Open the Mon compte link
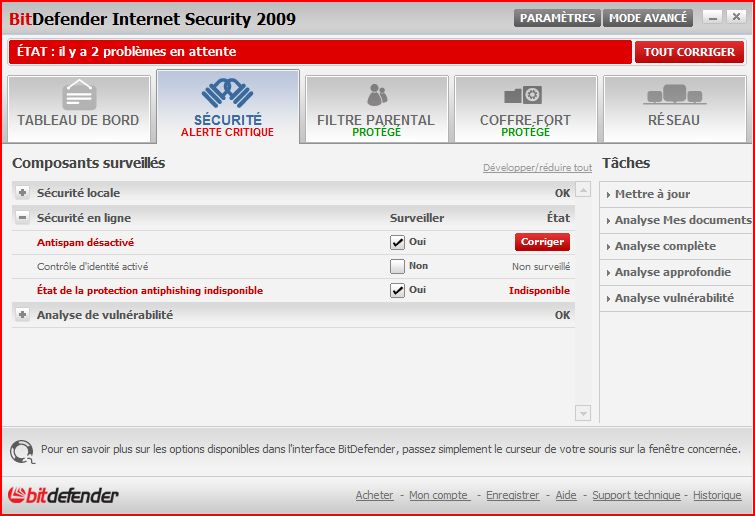755x516 pixels. [439, 495]
